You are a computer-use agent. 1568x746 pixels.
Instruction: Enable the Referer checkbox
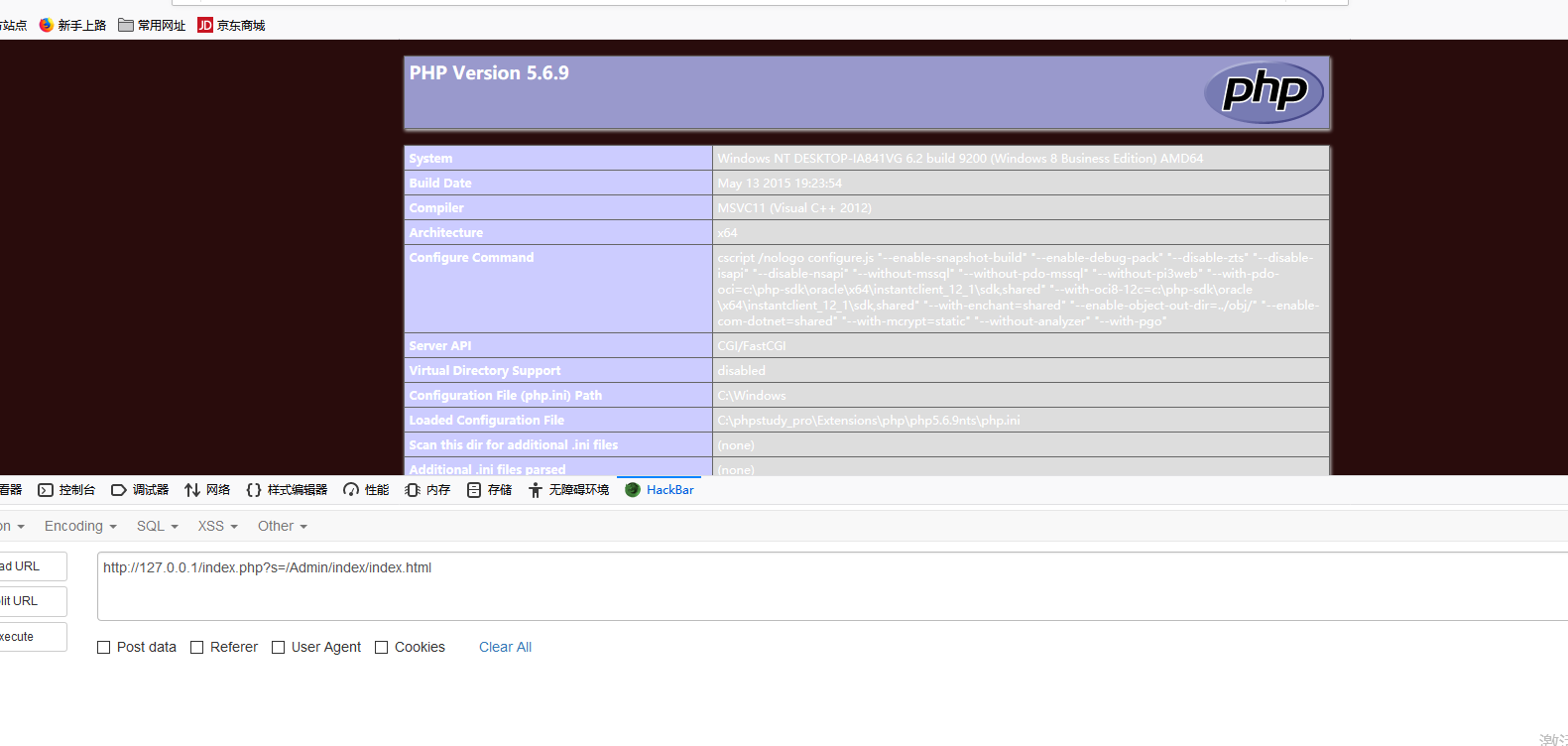click(x=196, y=647)
